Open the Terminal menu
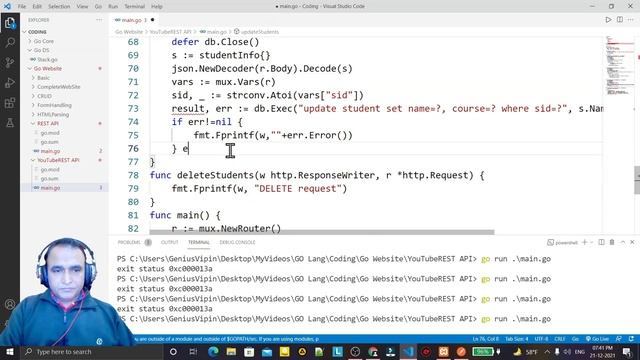Screen dimensions: 640x360 tap(134, 6)
